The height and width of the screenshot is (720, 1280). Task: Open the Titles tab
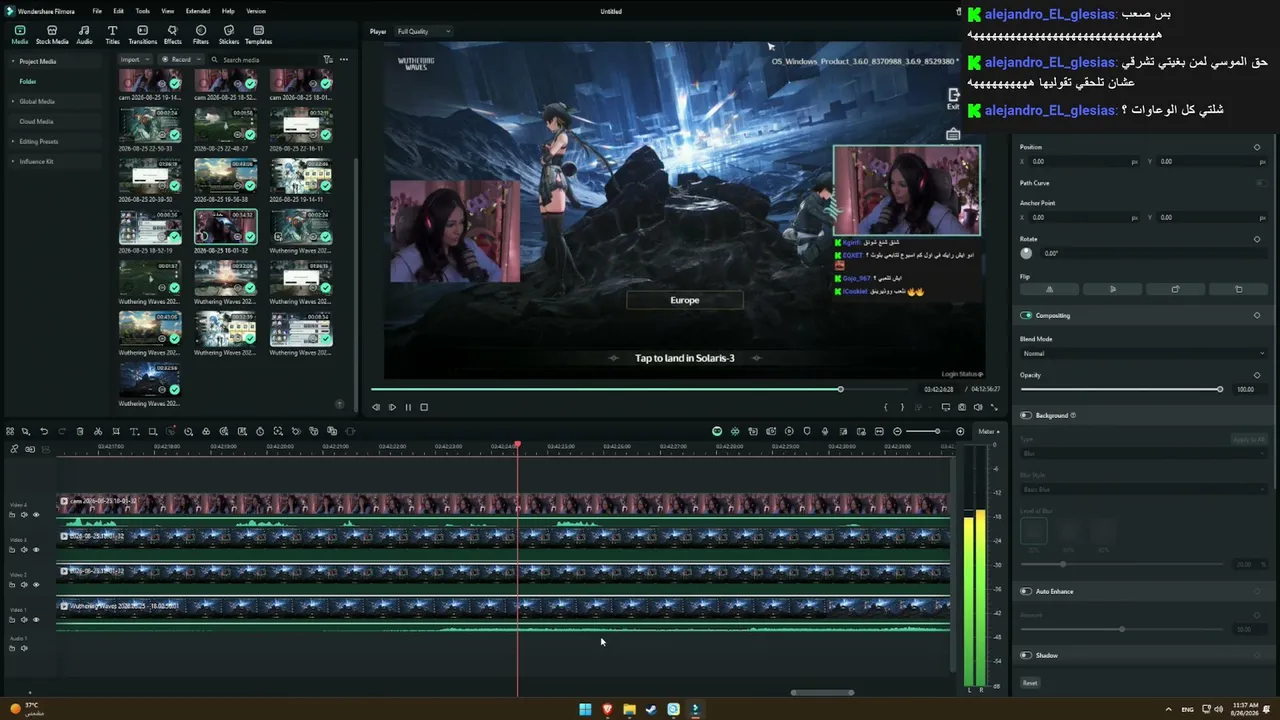click(x=112, y=35)
